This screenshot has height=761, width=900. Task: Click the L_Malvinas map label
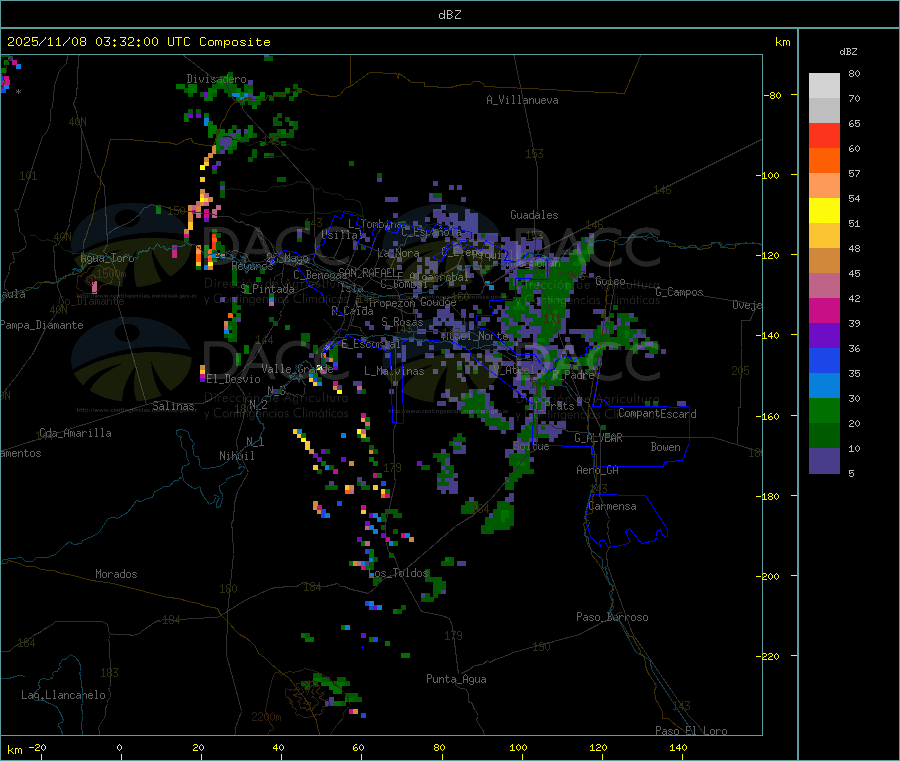[x=394, y=371]
